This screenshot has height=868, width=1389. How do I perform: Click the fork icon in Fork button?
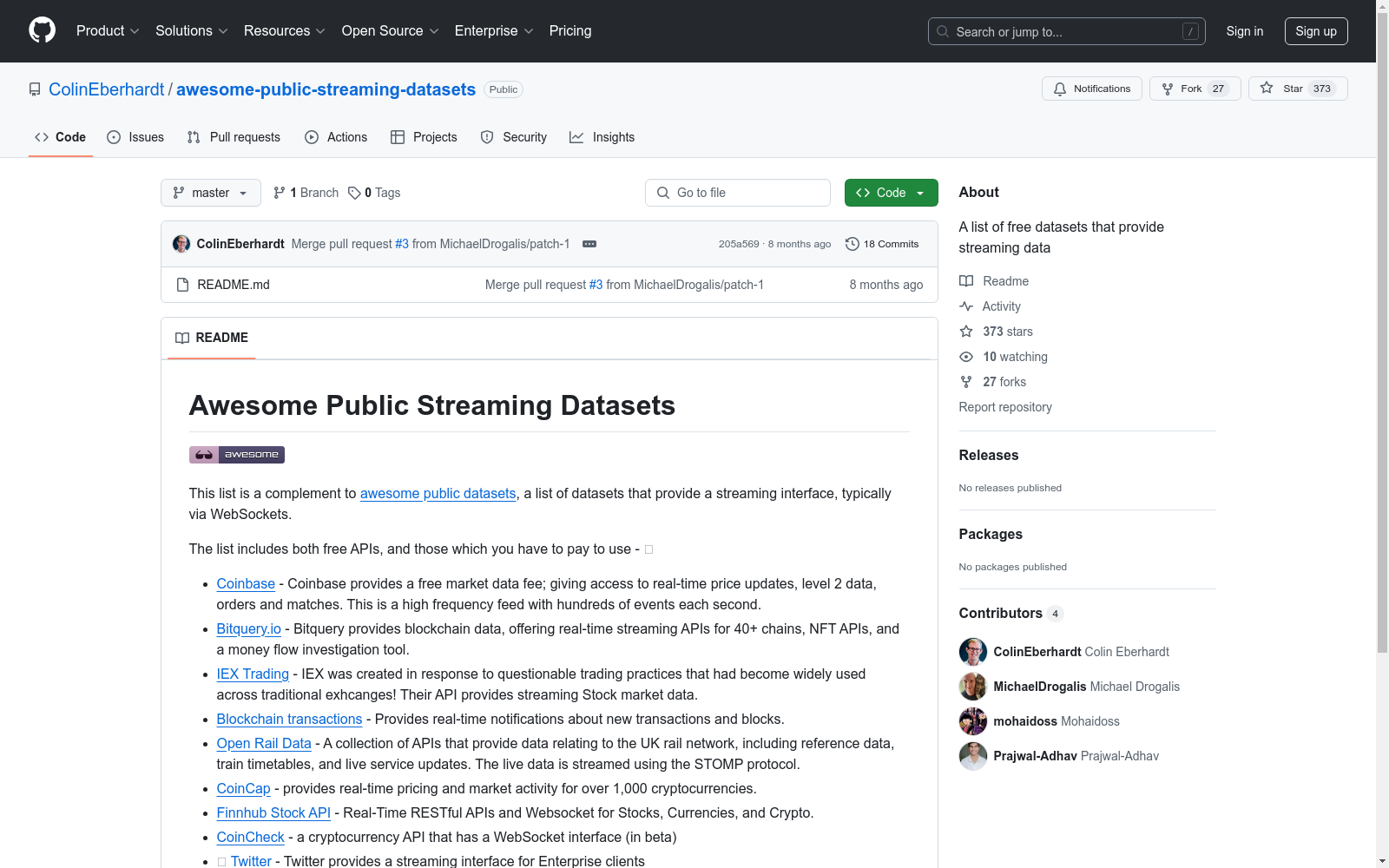point(1168,89)
